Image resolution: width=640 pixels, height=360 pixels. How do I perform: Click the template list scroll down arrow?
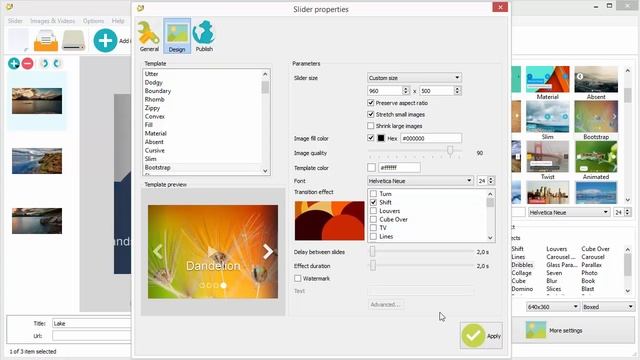click(265, 171)
